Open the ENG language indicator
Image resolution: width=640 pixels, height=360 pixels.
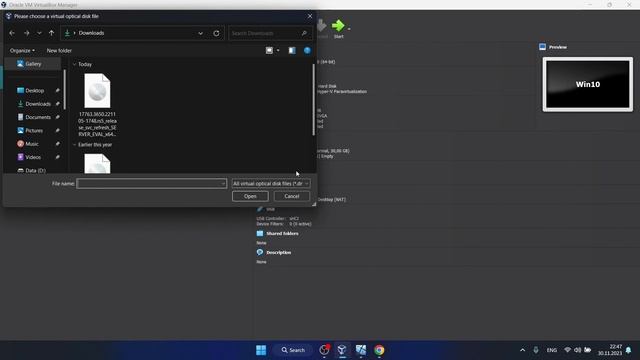pos(552,350)
